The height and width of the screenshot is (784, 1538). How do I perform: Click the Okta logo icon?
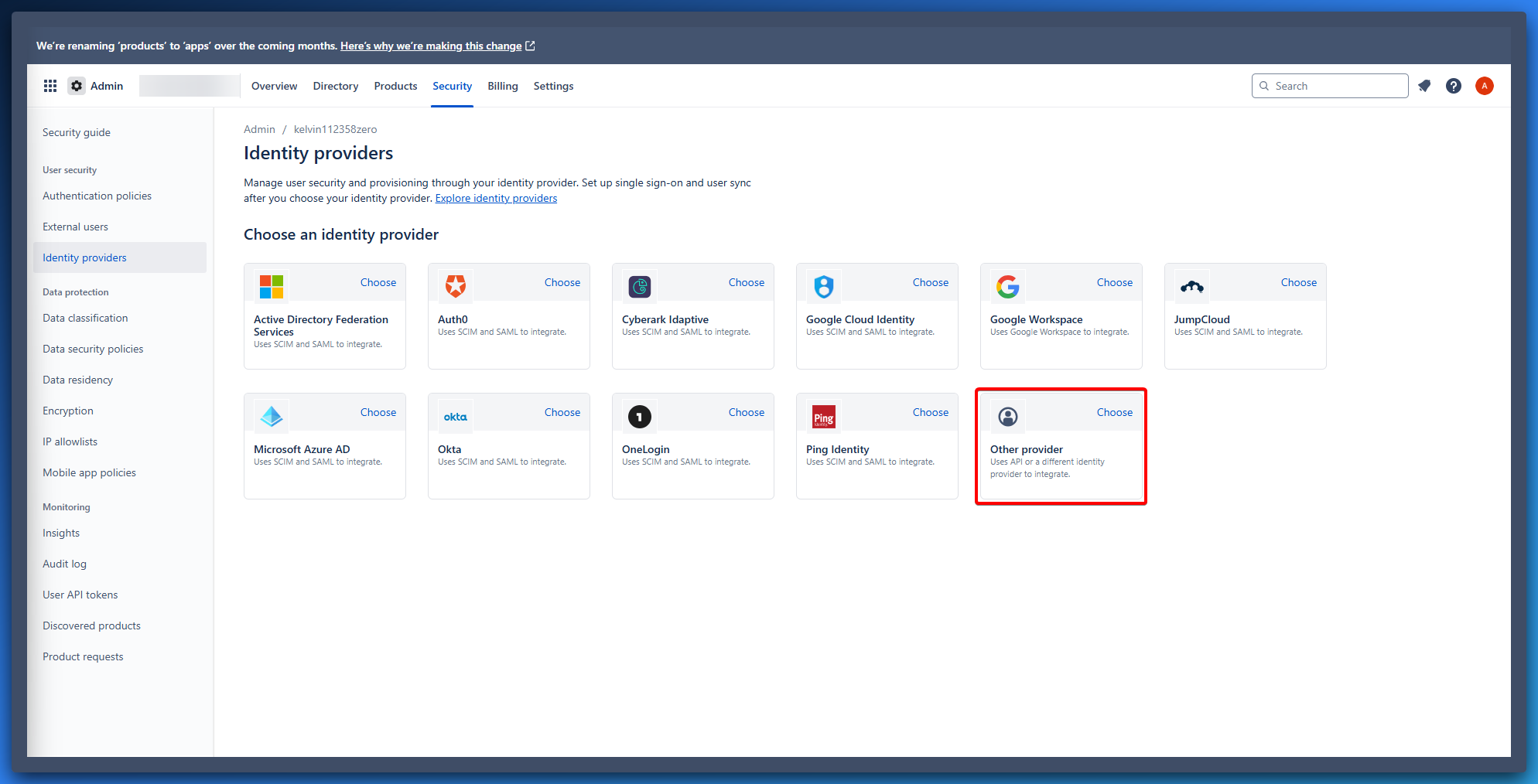(x=456, y=417)
